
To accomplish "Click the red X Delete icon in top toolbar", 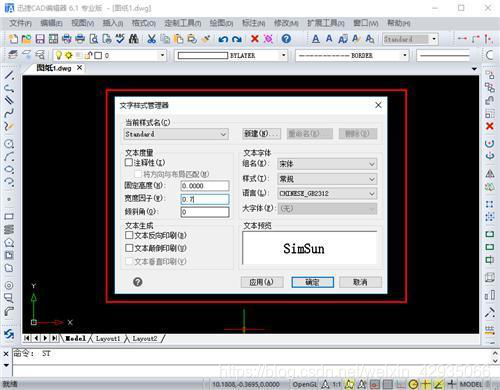I will click(x=255, y=39).
